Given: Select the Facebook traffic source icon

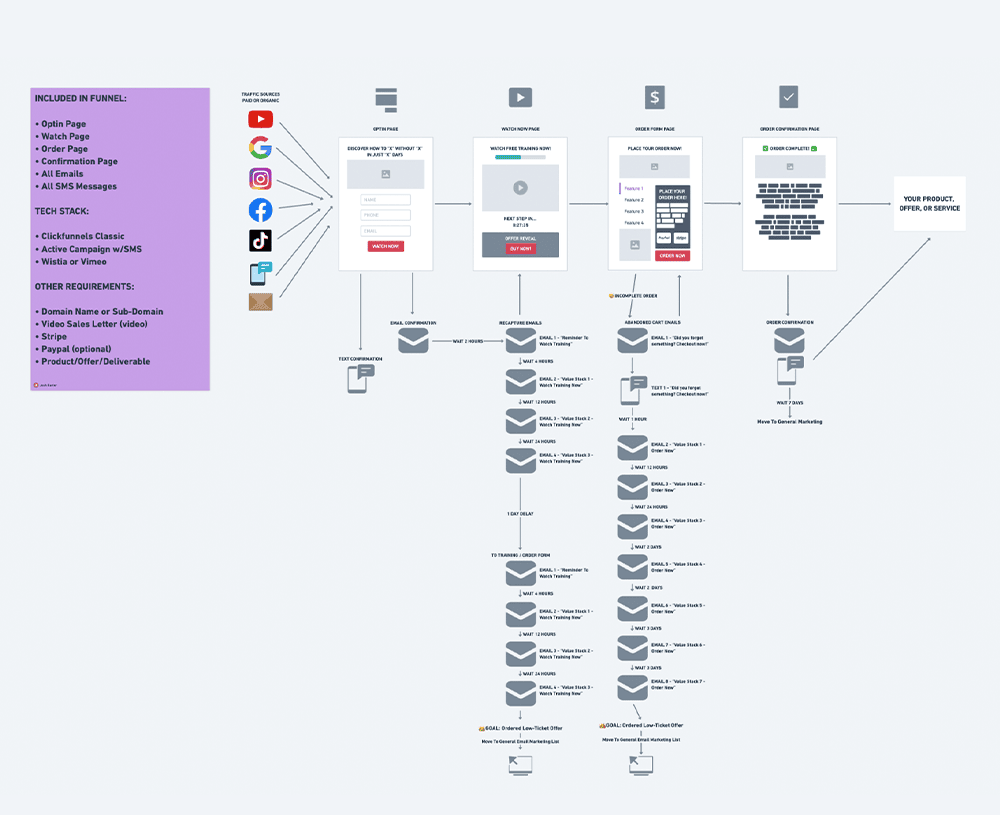Looking at the screenshot, I should coord(260,210).
